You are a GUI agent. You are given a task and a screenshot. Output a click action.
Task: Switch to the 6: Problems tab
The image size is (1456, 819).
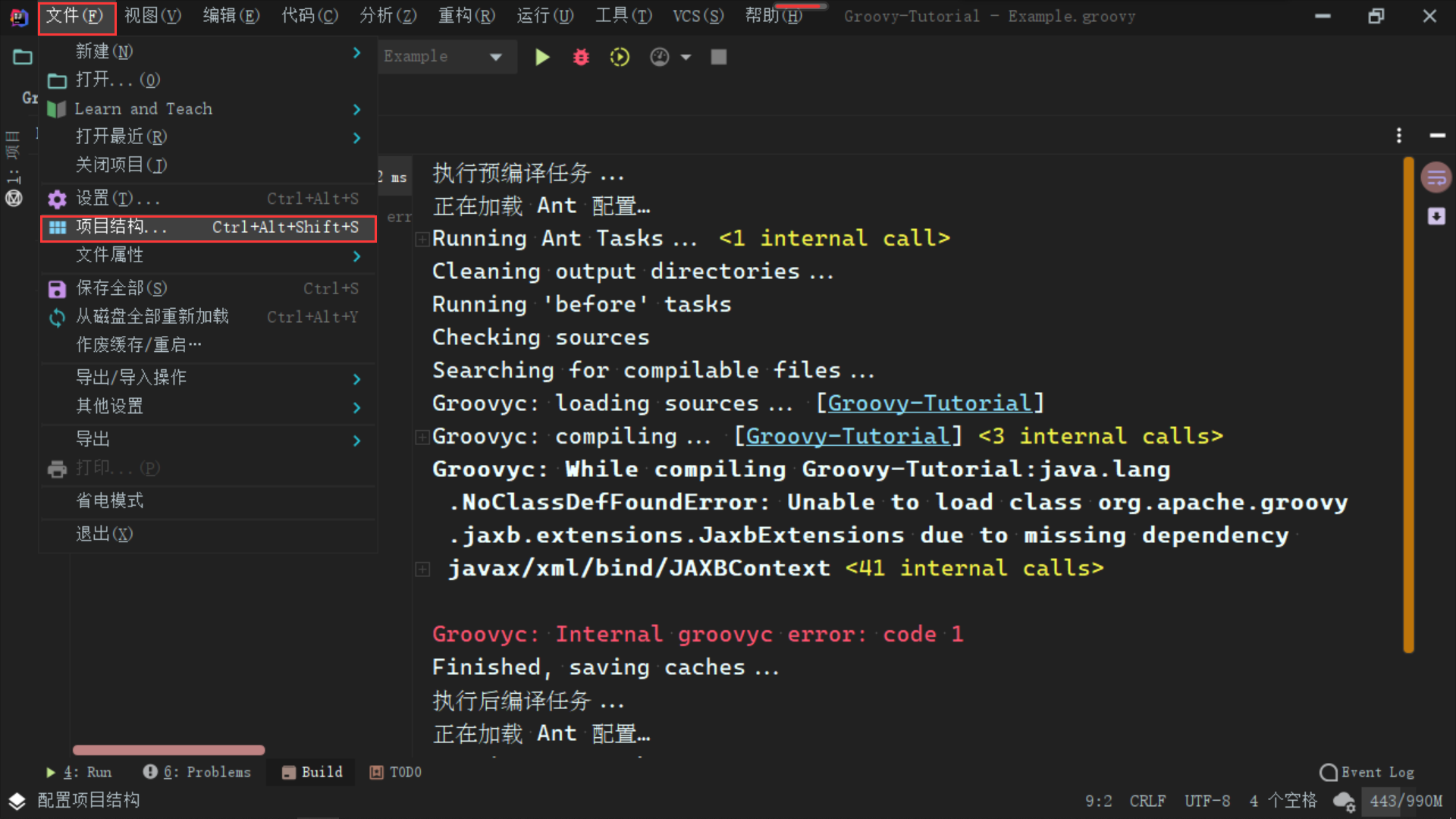click(197, 772)
